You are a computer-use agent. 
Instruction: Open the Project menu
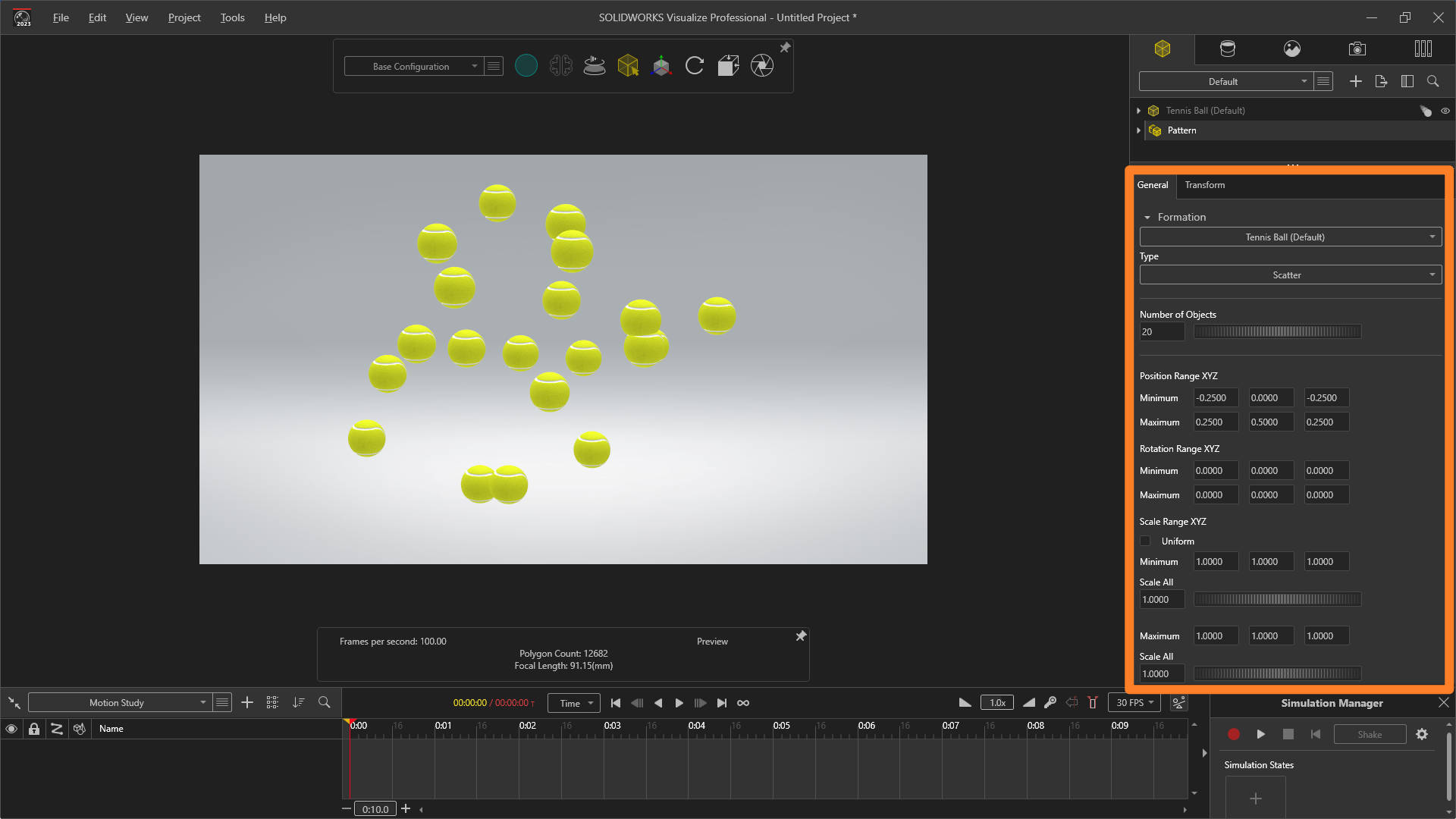tap(184, 17)
